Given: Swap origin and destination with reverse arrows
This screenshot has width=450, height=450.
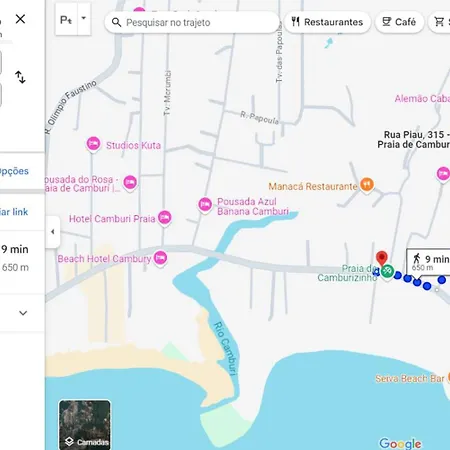Looking at the screenshot, I should click(20, 77).
